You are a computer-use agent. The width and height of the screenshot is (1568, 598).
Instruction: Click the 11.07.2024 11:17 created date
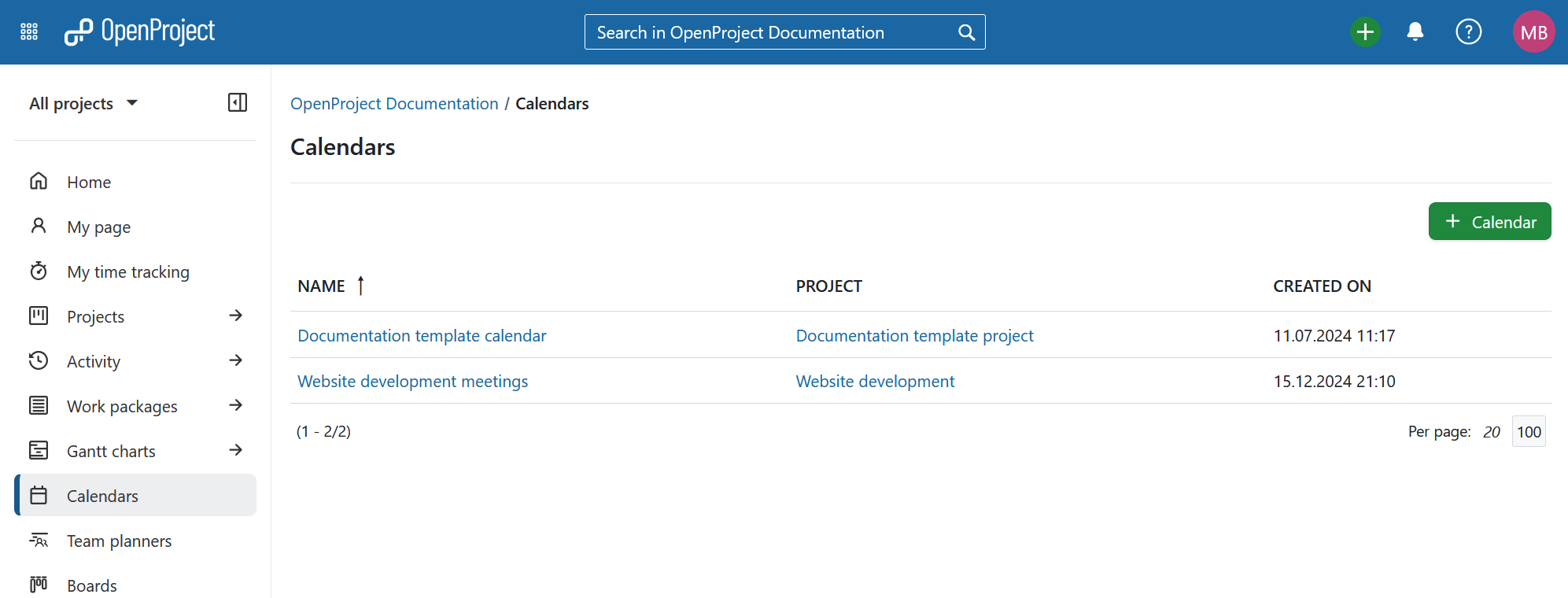(1334, 335)
